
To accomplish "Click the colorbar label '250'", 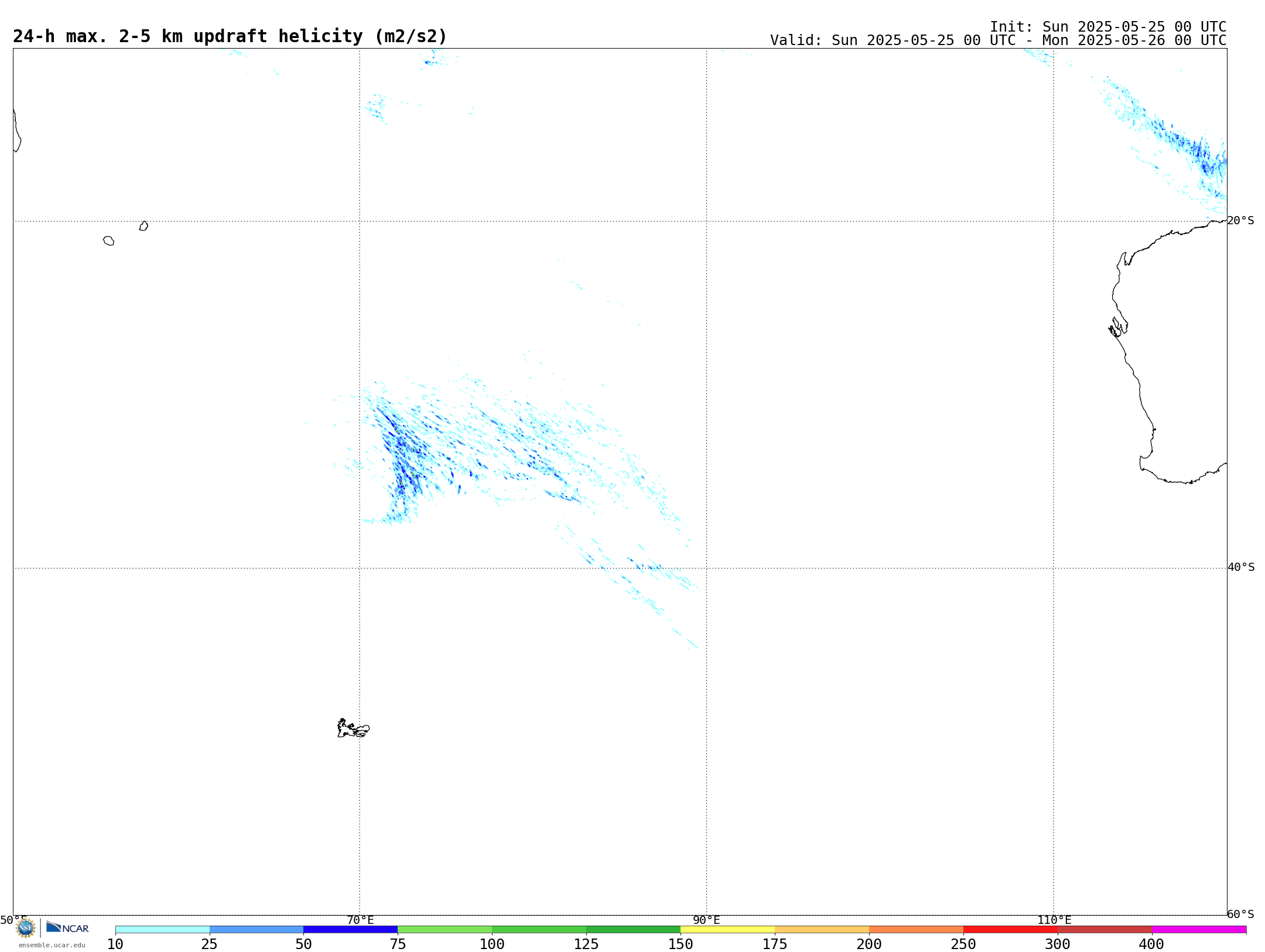I will (963, 944).
